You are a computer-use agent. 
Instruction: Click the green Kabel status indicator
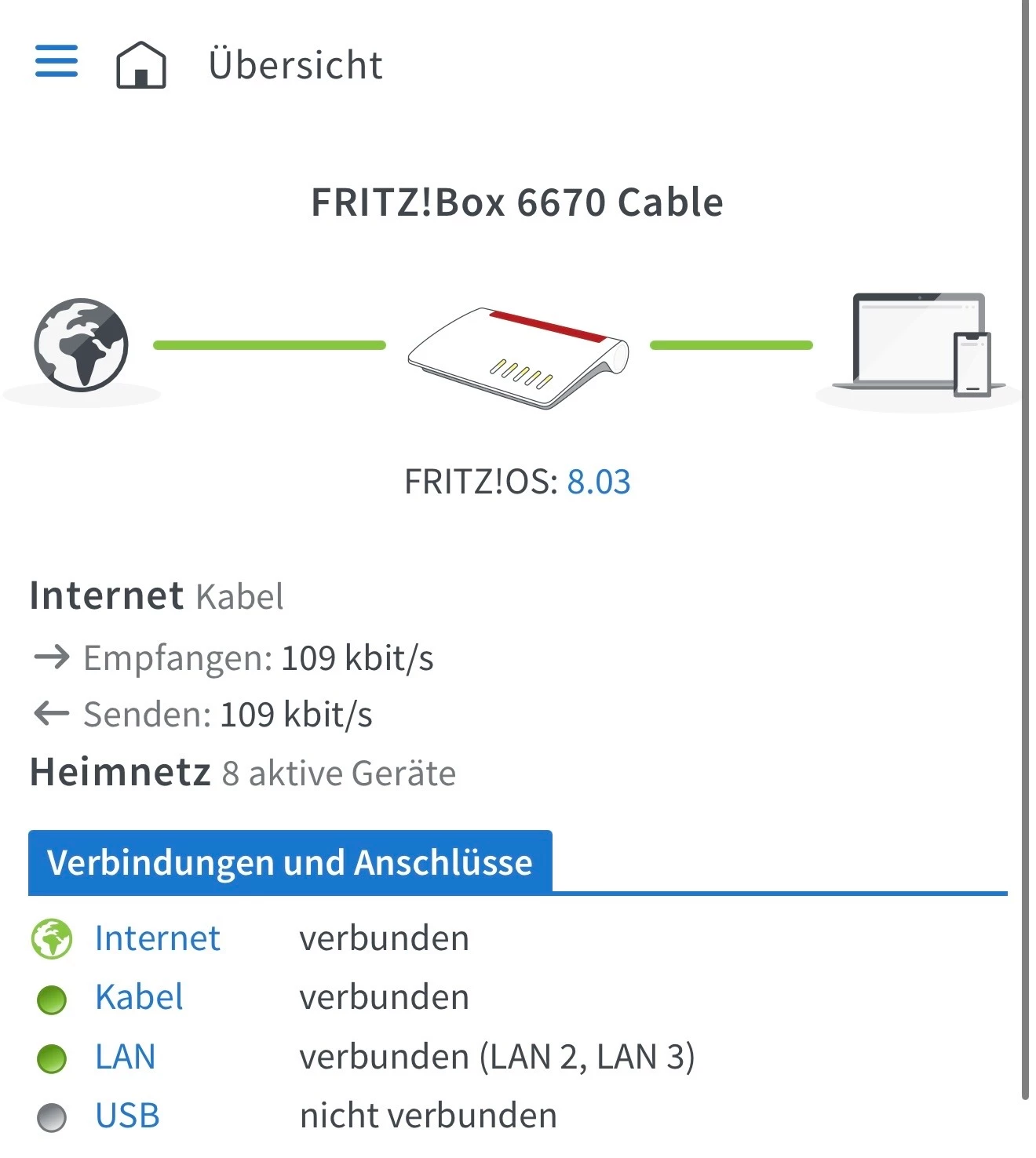pos(52,1000)
